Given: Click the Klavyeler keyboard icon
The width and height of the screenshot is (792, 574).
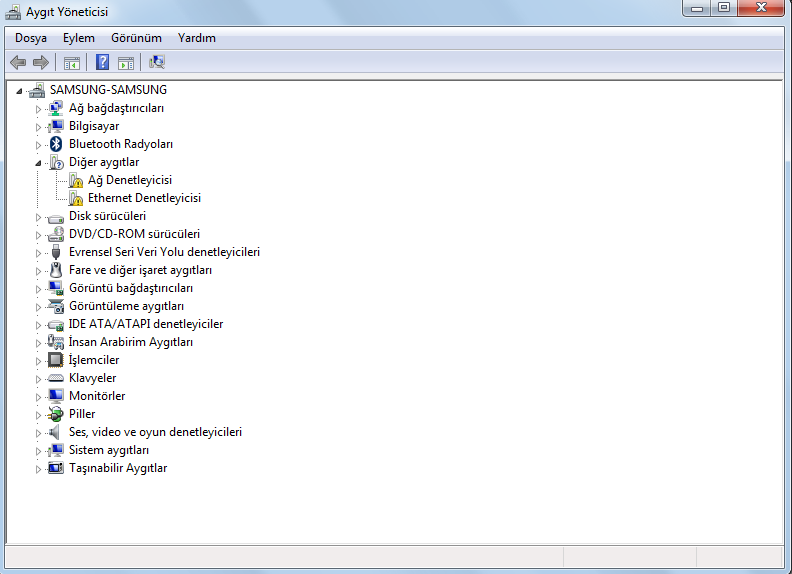Looking at the screenshot, I should 56,378.
